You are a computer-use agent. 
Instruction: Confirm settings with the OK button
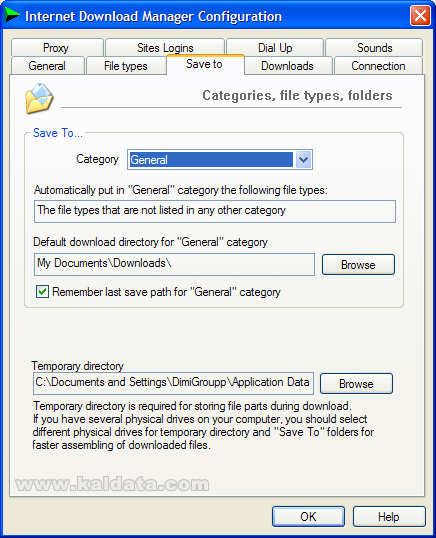[x=308, y=516]
